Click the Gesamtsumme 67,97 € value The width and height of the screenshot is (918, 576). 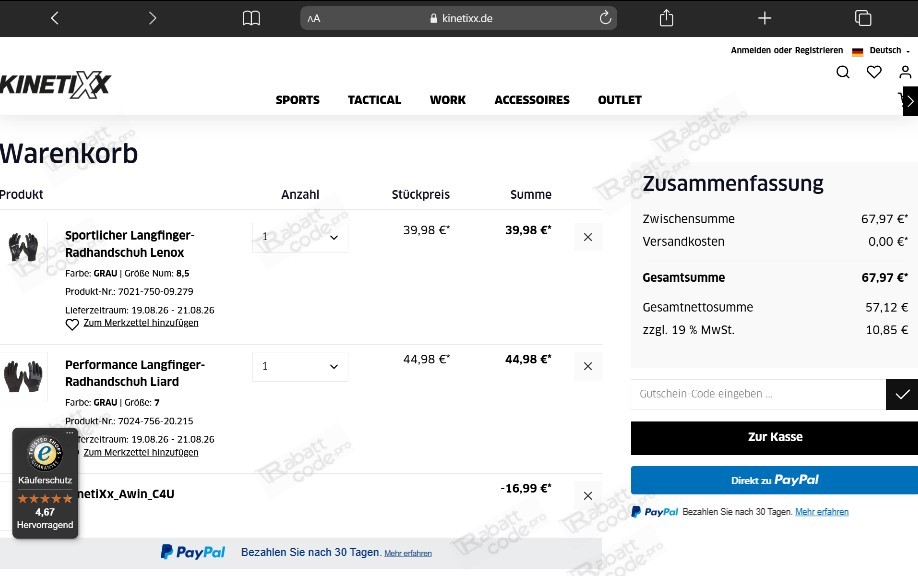[884, 277]
